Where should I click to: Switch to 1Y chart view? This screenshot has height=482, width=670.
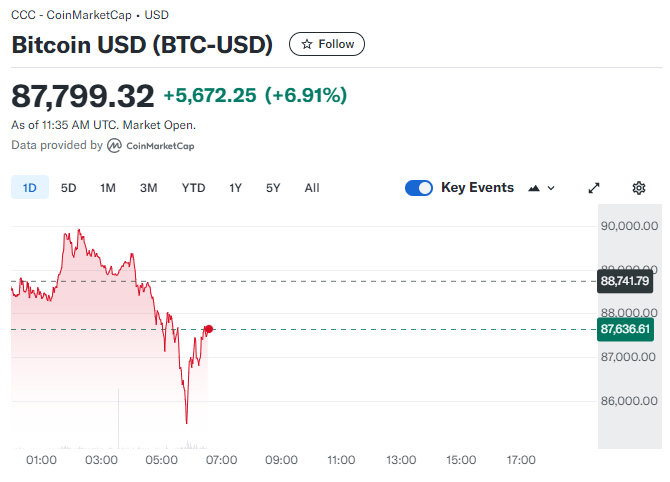tap(235, 188)
